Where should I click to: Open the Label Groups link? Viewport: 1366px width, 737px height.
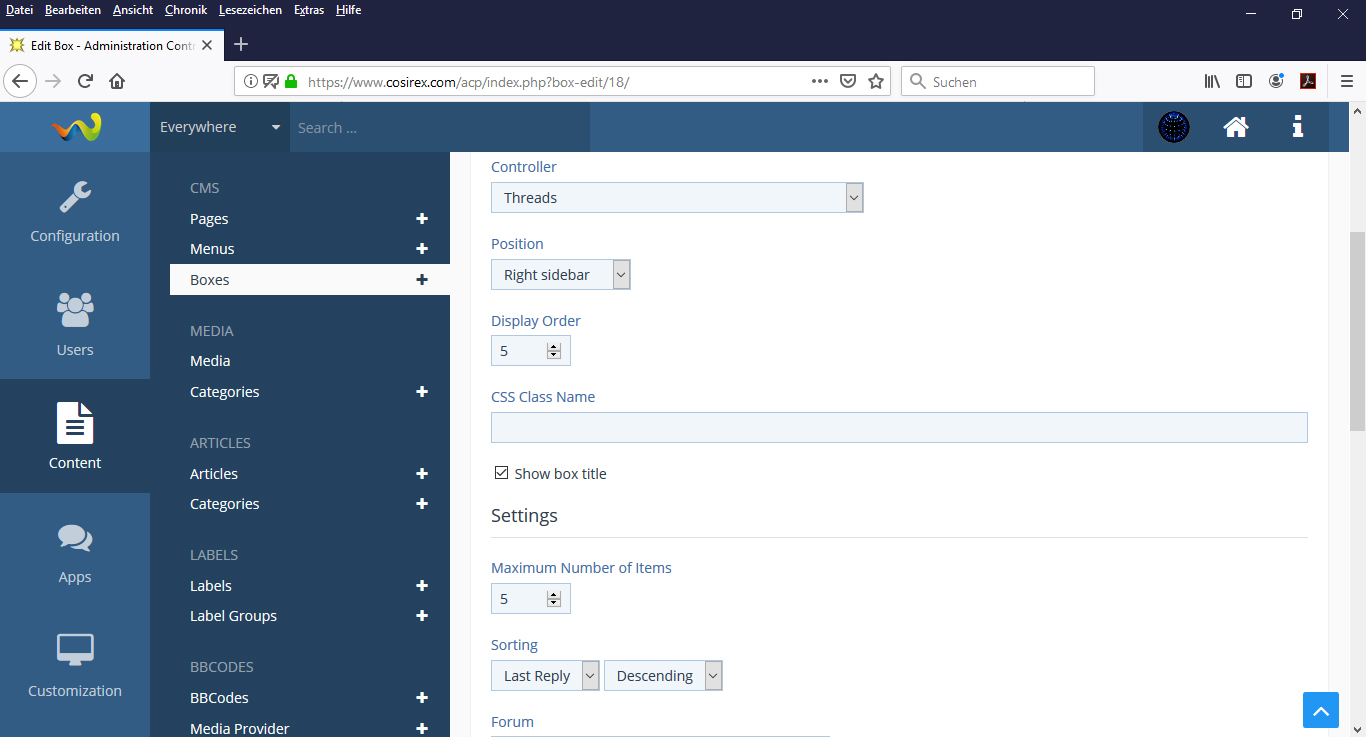tap(233, 616)
